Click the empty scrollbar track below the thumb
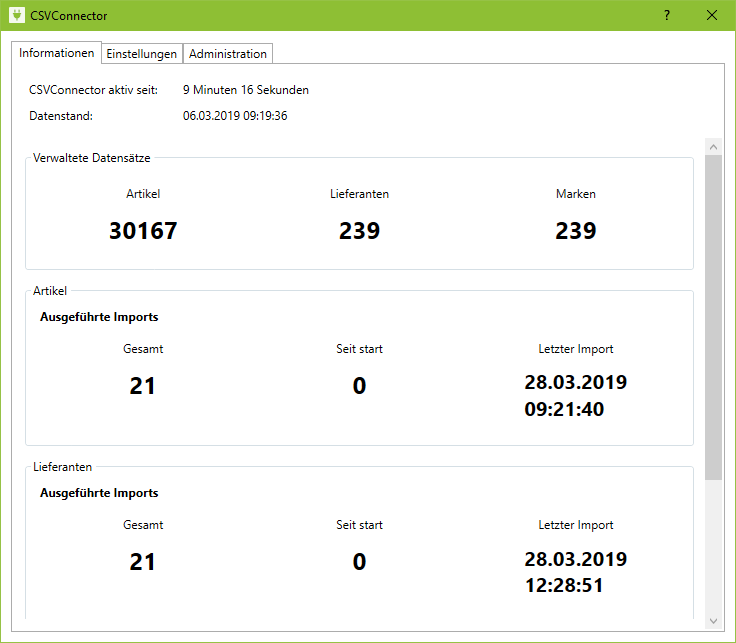This screenshot has height=643, width=736. coord(713,550)
